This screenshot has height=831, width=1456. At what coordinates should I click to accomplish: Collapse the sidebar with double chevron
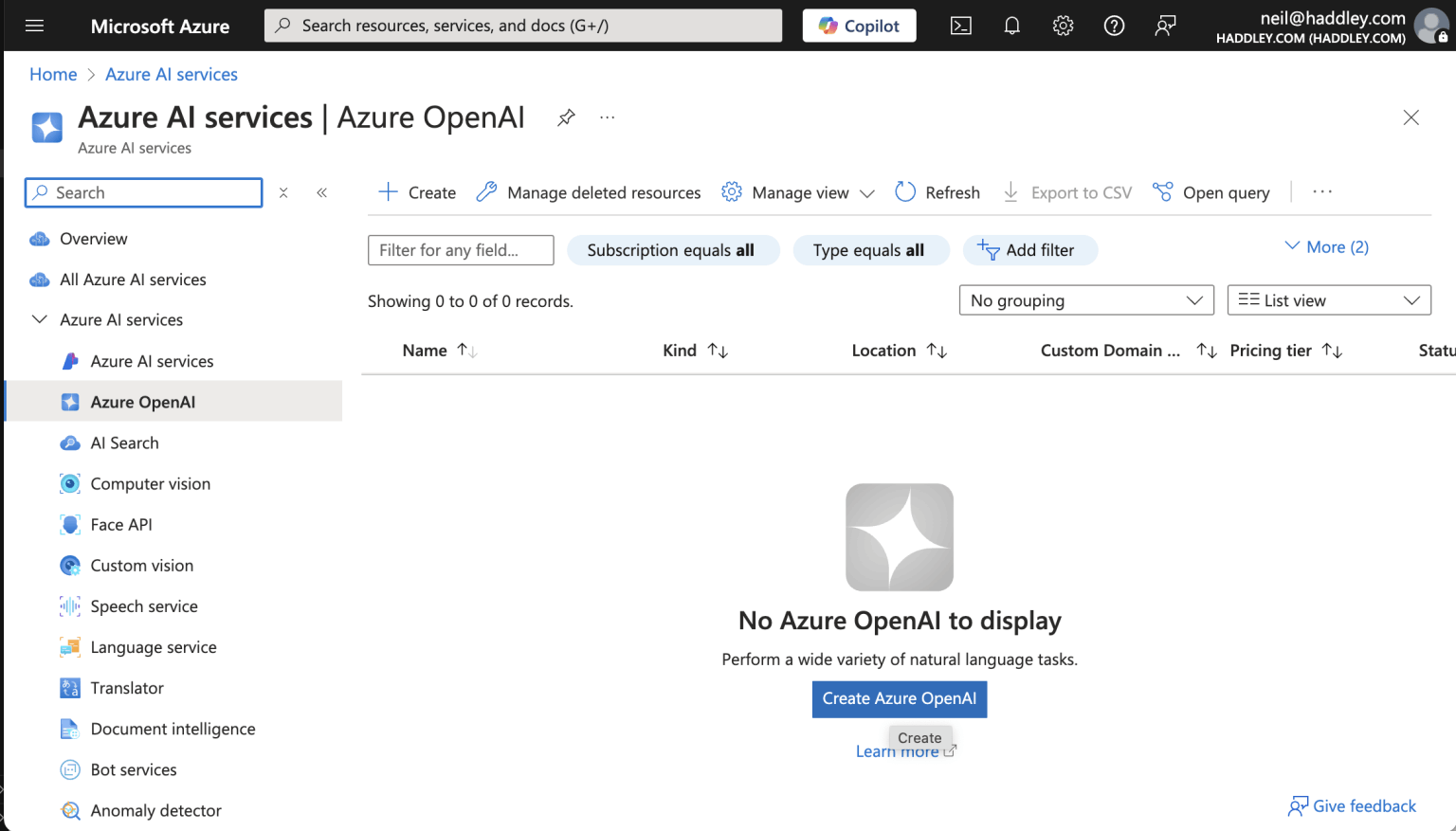coord(322,192)
